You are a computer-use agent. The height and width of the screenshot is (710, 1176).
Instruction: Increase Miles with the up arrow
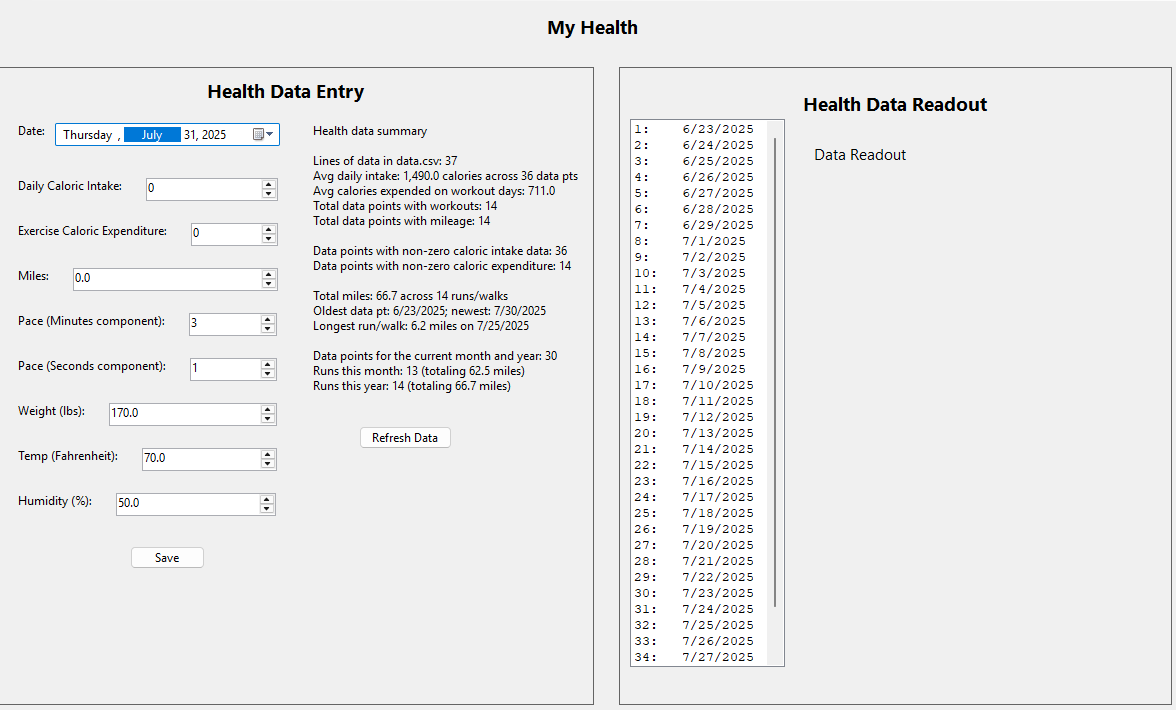[x=268, y=274]
